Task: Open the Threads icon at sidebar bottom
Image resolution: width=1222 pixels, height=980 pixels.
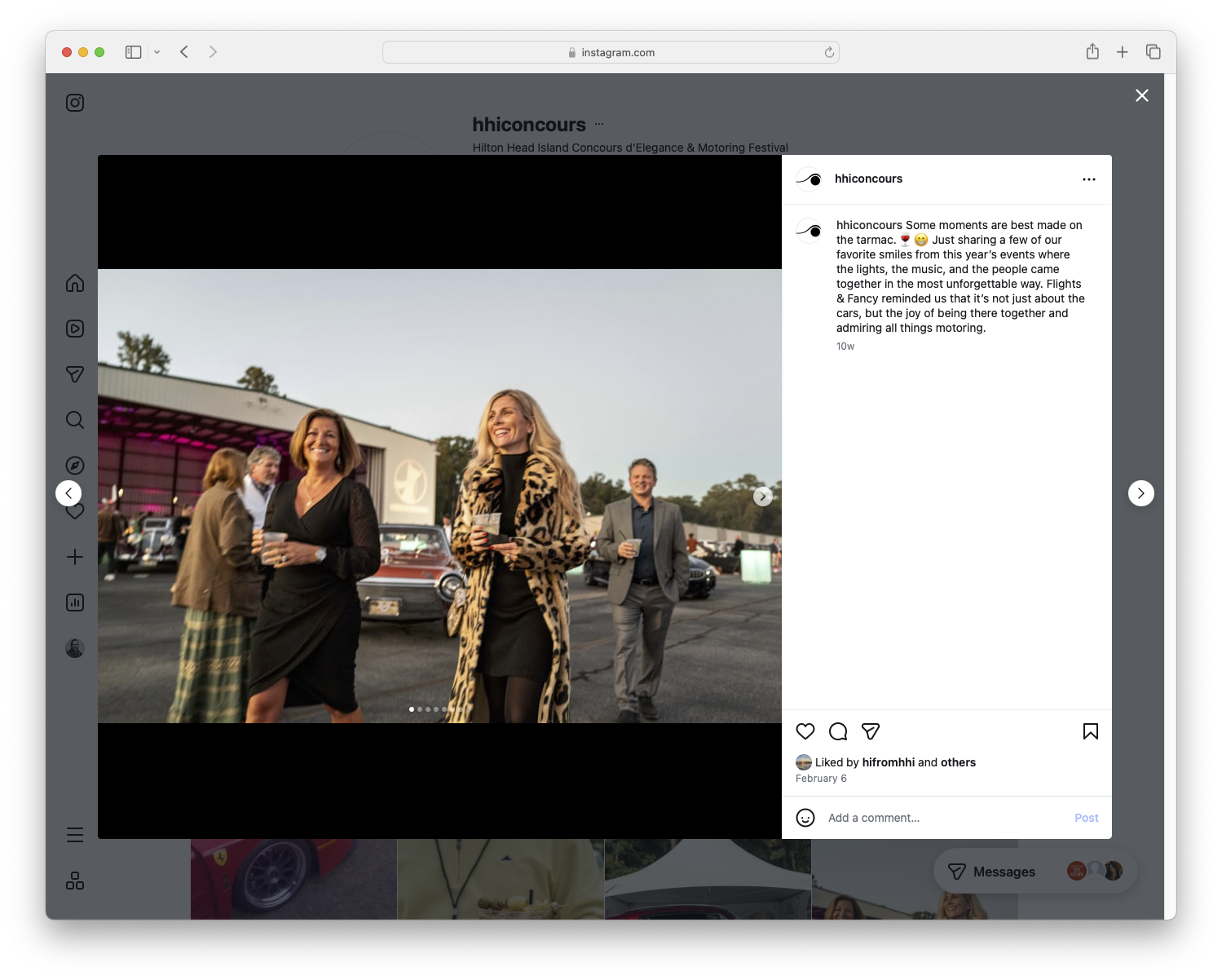Action: click(x=74, y=881)
